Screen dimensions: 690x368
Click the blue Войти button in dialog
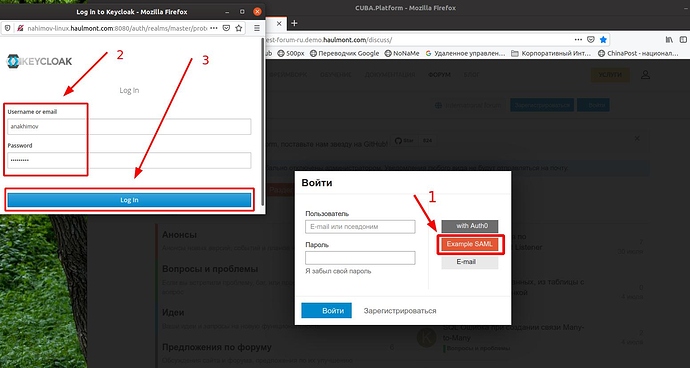pyautogui.click(x=327, y=310)
